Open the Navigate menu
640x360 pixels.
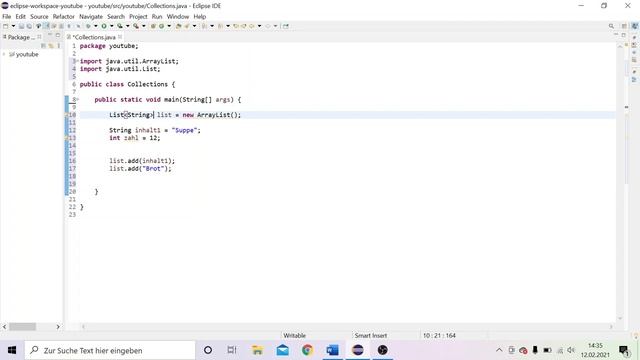91,17
